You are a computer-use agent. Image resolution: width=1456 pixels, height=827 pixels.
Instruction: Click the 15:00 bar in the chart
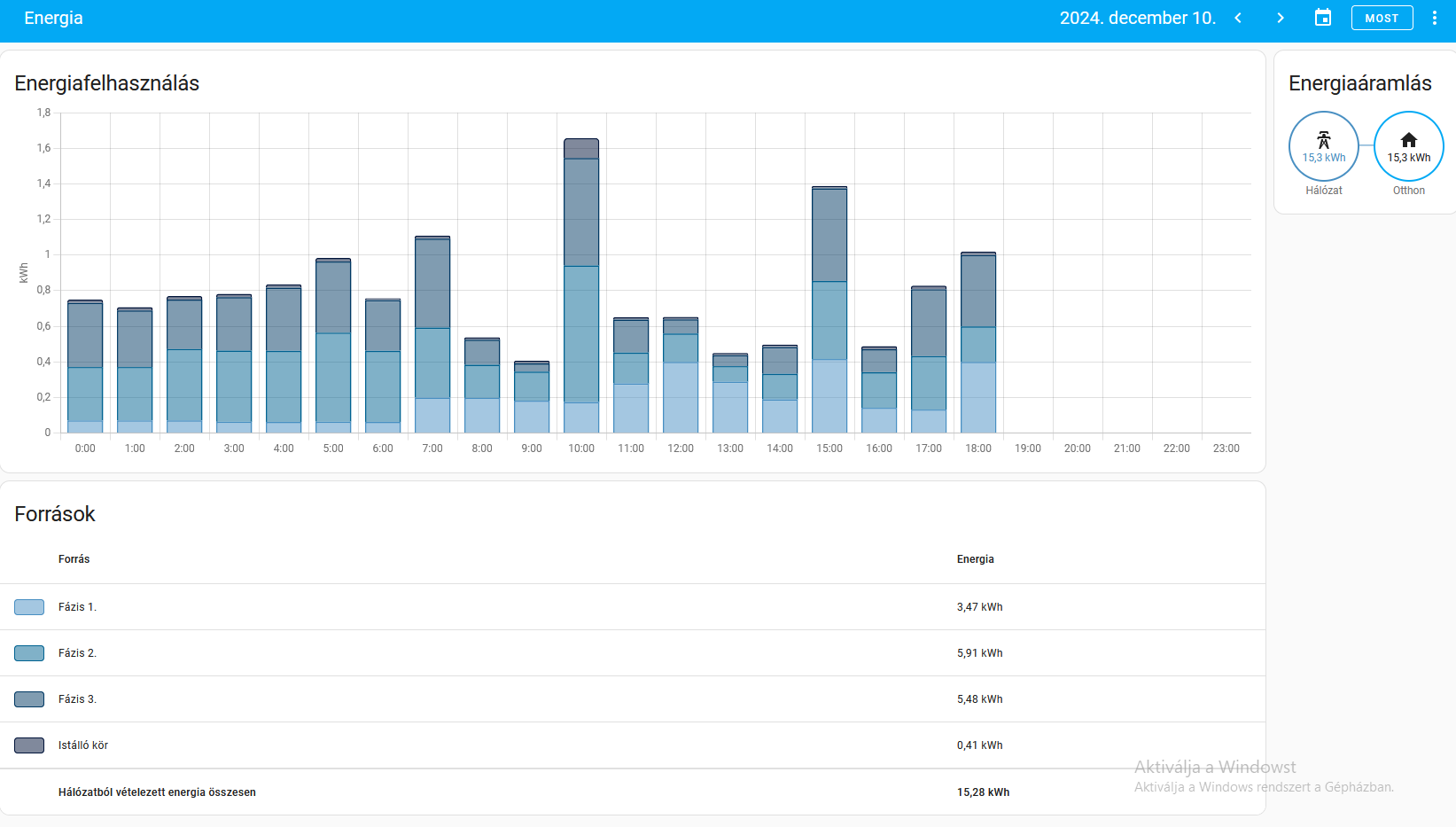click(x=829, y=310)
